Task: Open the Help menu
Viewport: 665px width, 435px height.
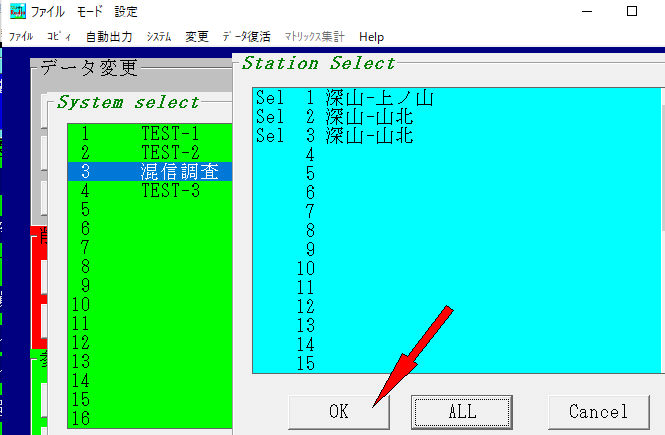Action: pos(371,37)
